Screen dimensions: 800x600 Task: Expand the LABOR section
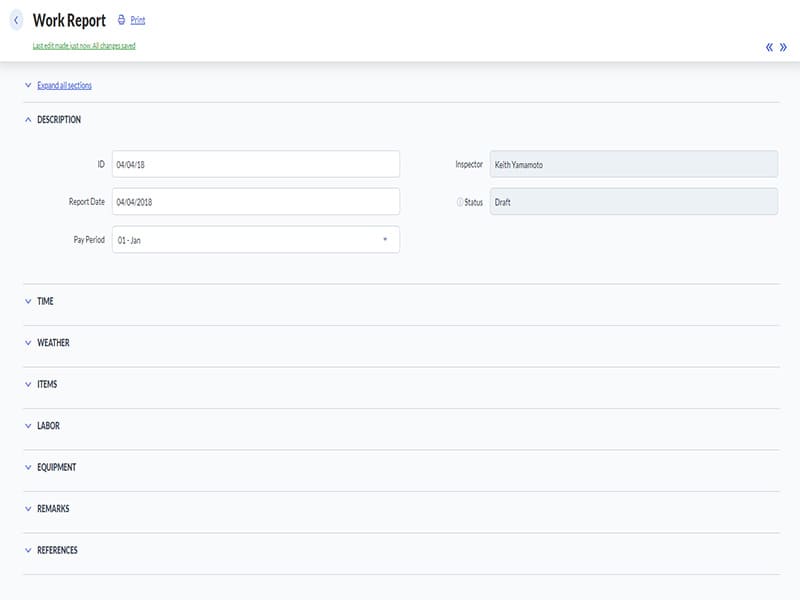click(x=48, y=426)
